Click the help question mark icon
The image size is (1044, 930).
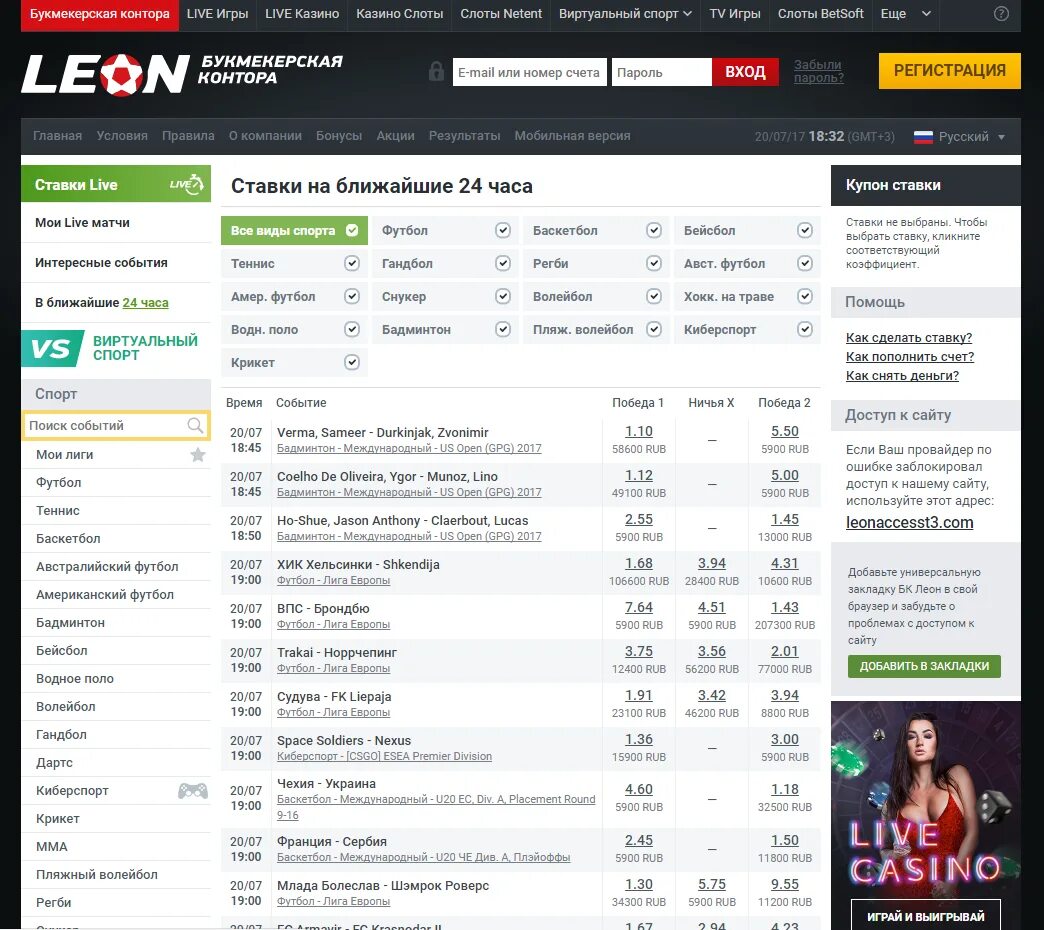(1001, 14)
